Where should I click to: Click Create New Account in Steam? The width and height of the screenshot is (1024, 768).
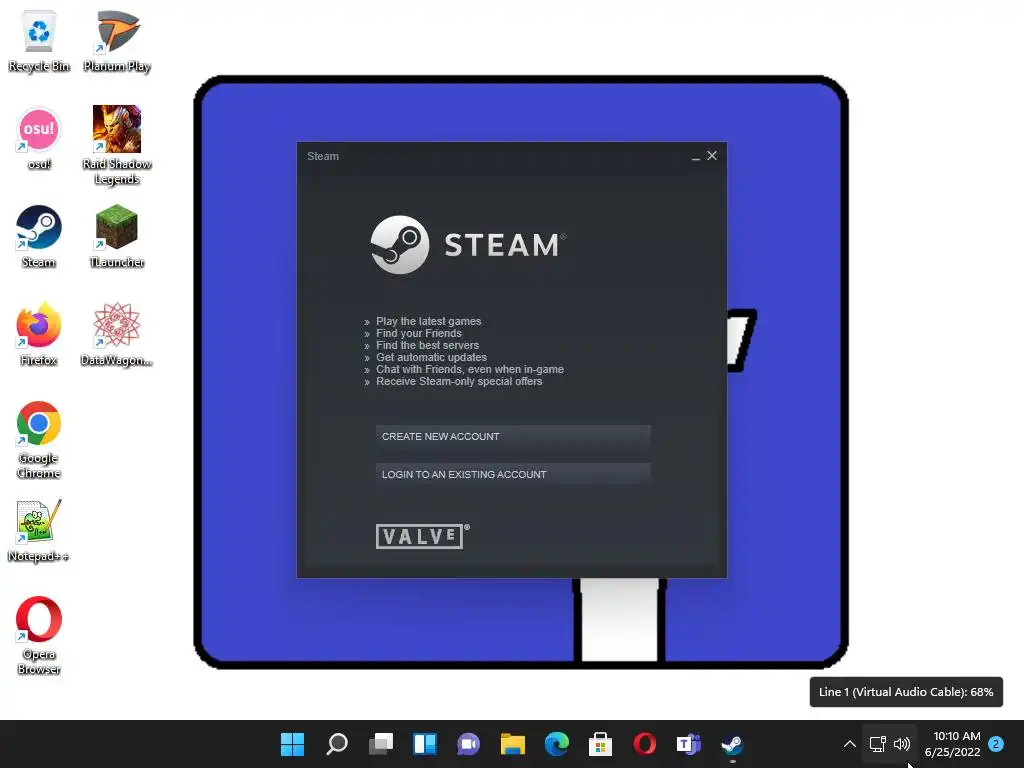click(513, 436)
